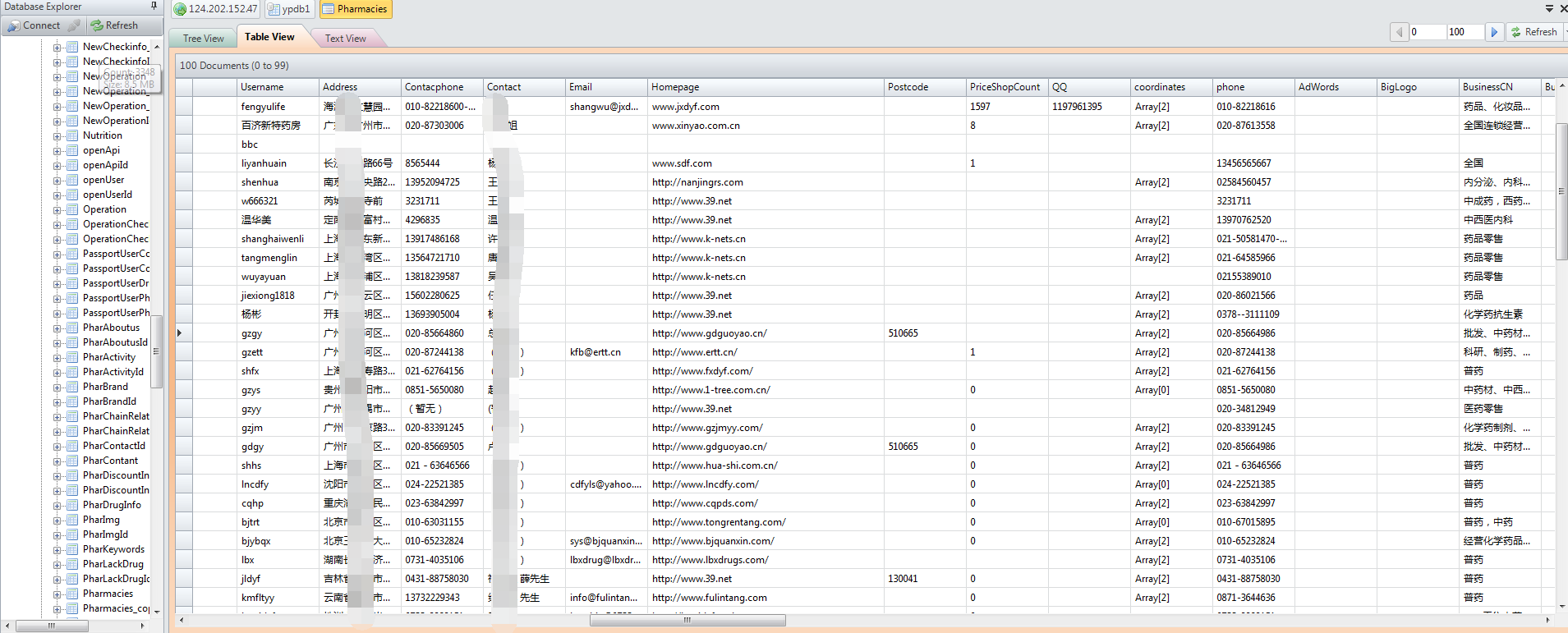Click the explorer tree vertical scrollbar thumb
This screenshot has width=1568, height=633.
156,351
